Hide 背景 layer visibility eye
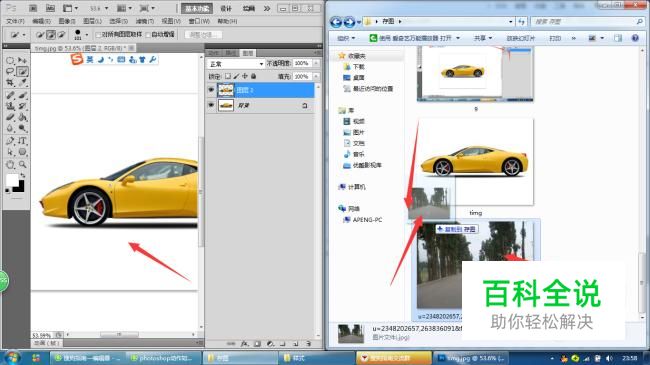The width and height of the screenshot is (650, 365). [x=211, y=105]
